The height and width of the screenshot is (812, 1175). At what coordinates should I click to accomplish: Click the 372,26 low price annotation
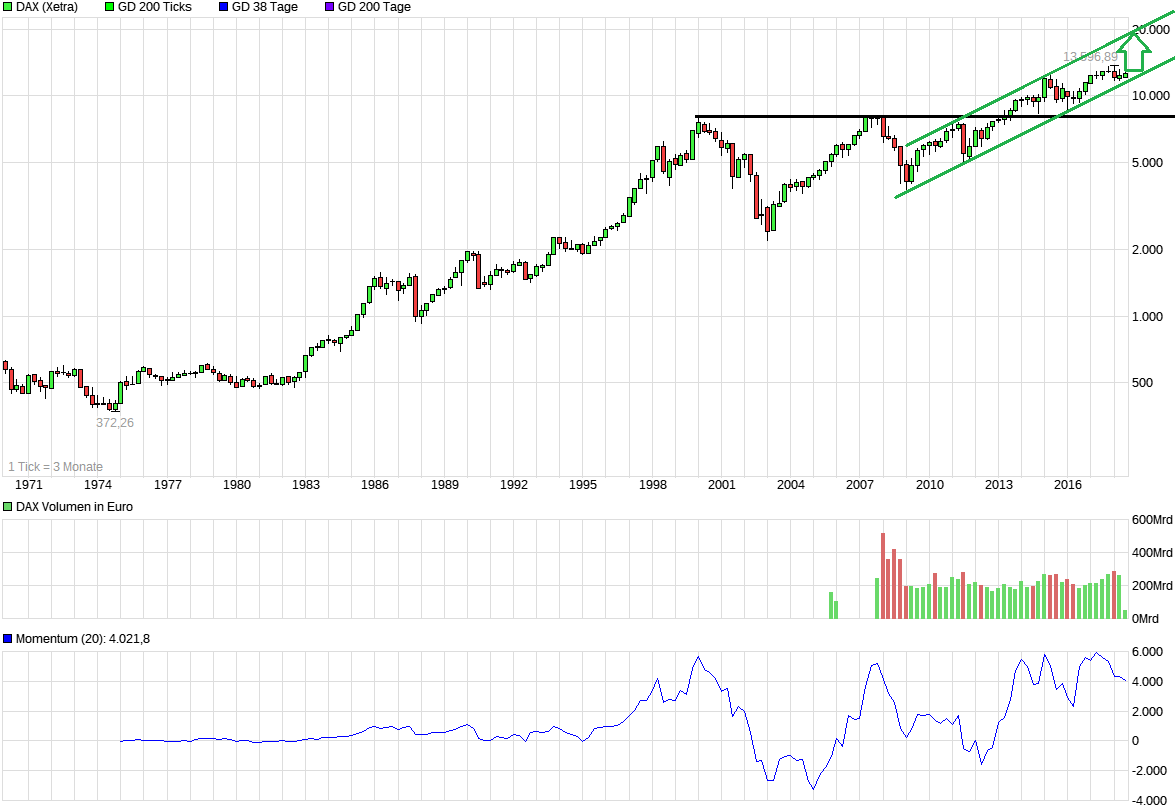pyautogui.click(x=115, y=423)
